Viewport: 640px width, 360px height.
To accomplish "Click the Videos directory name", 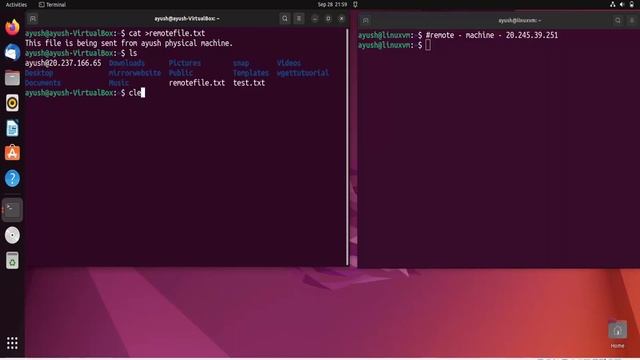I will (x=289, y=63).
